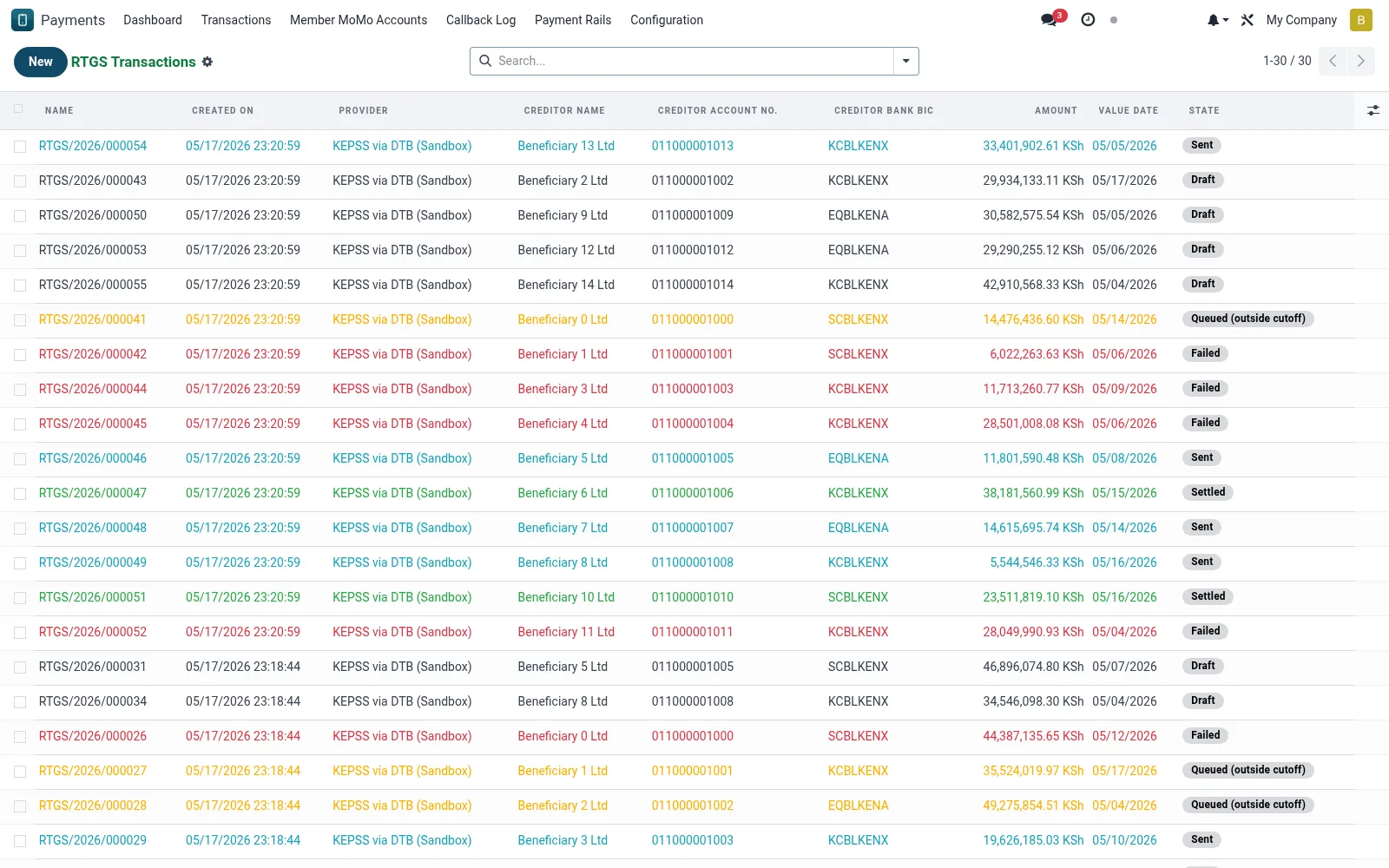Click amount 42,910,568.33 KSh
The width and height of the screenshot is (1389, 868).
1033,285
